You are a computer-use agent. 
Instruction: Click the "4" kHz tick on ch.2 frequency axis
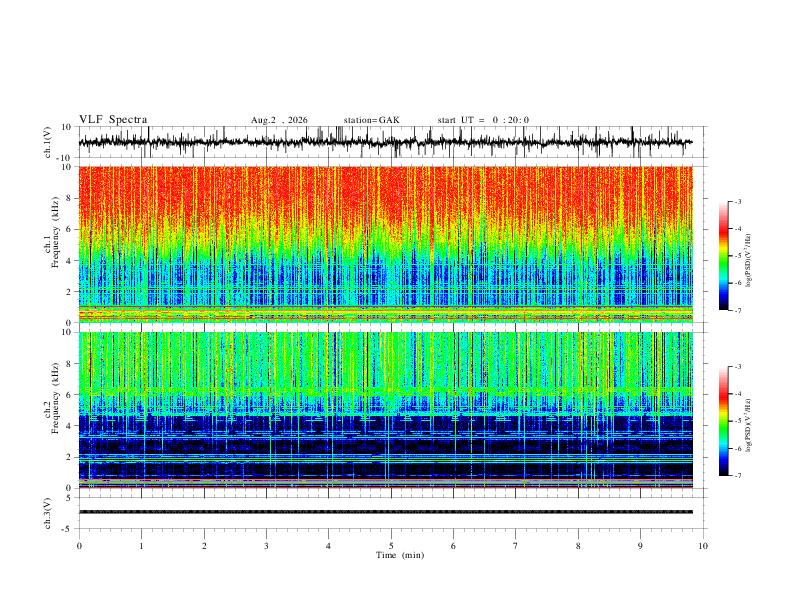point(70,426)
